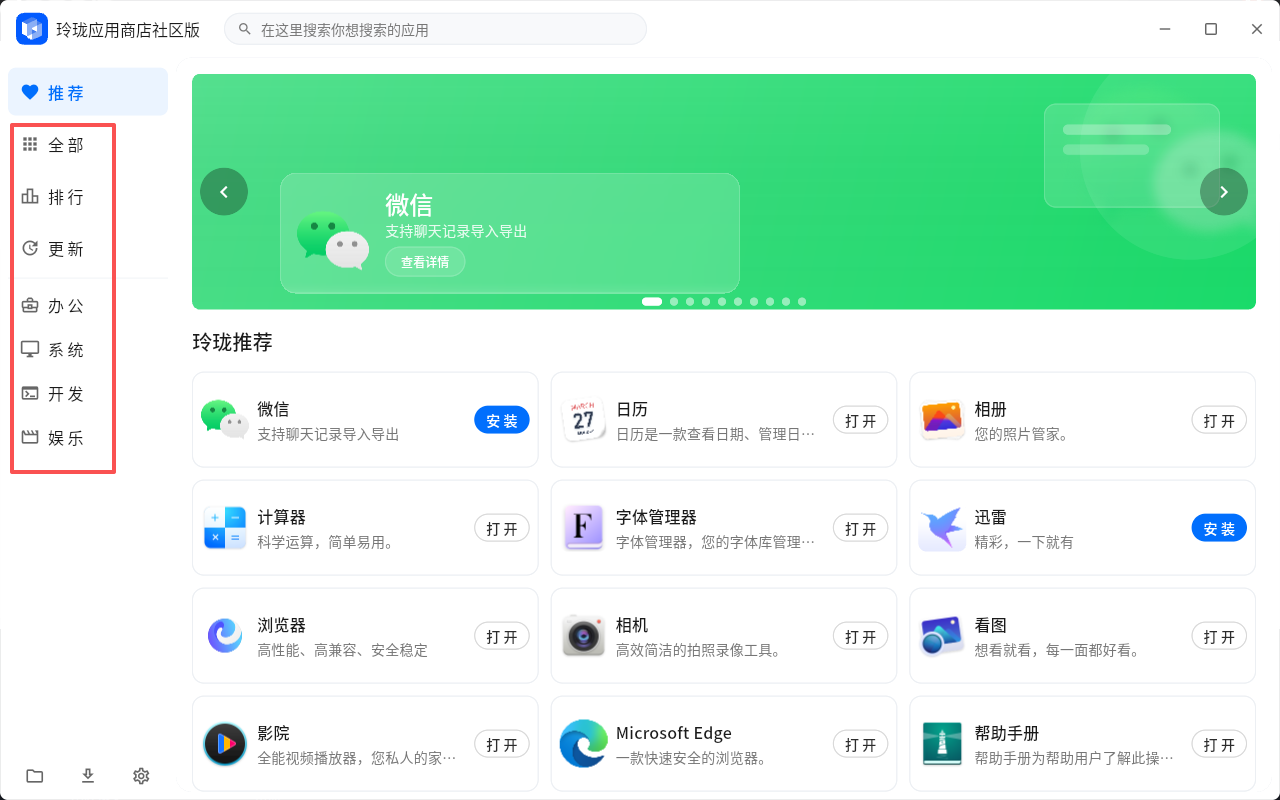Viewport: 1280px width, 800px height.
Task: Open the folder icon in the bottom sidebar
Action: [x=35, y=776]
